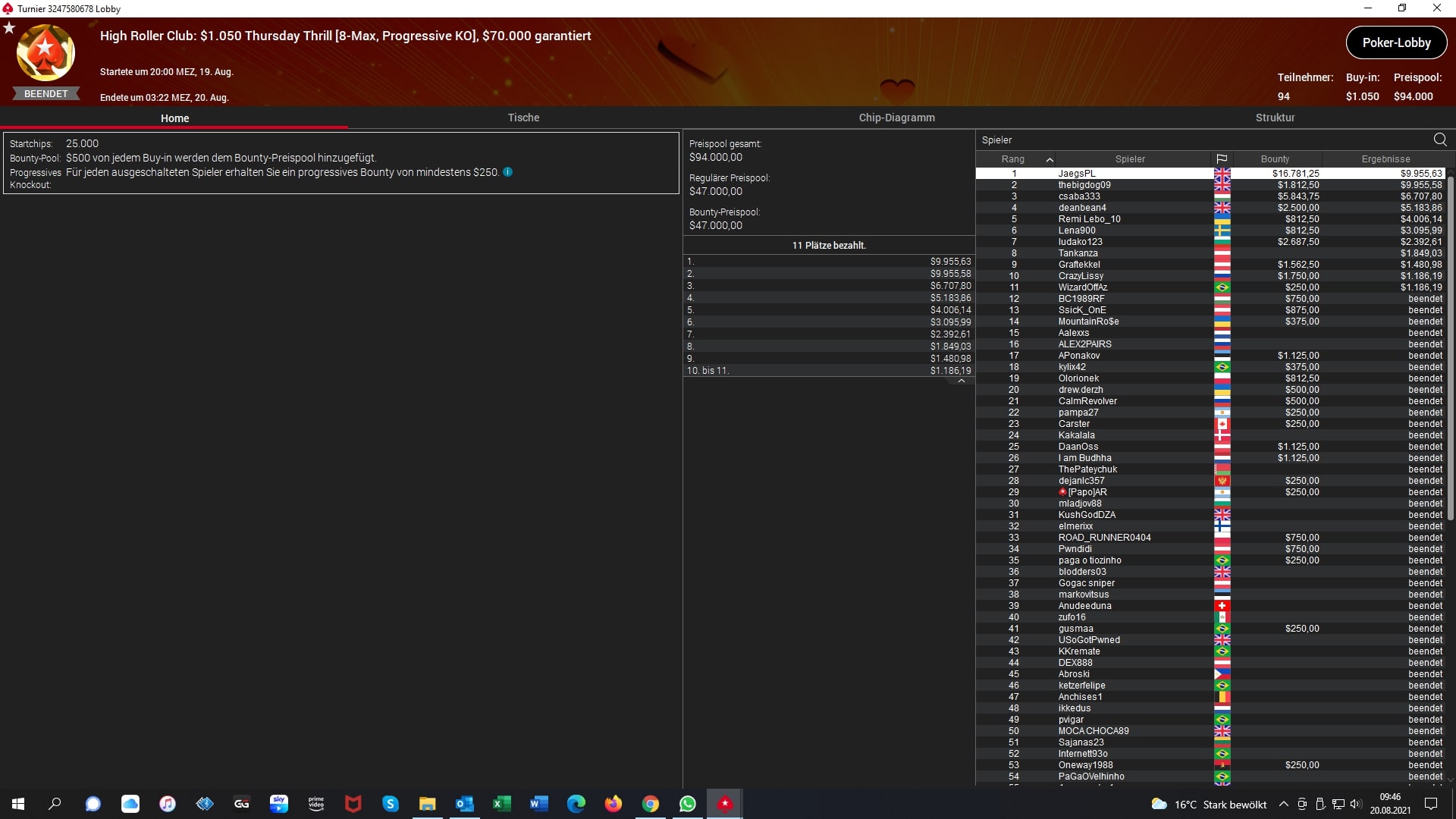Image resolution: width=1456 pixels, height=819 pixels.
Task: Show hidden system tray icons
Action: tap(1283, 804)
